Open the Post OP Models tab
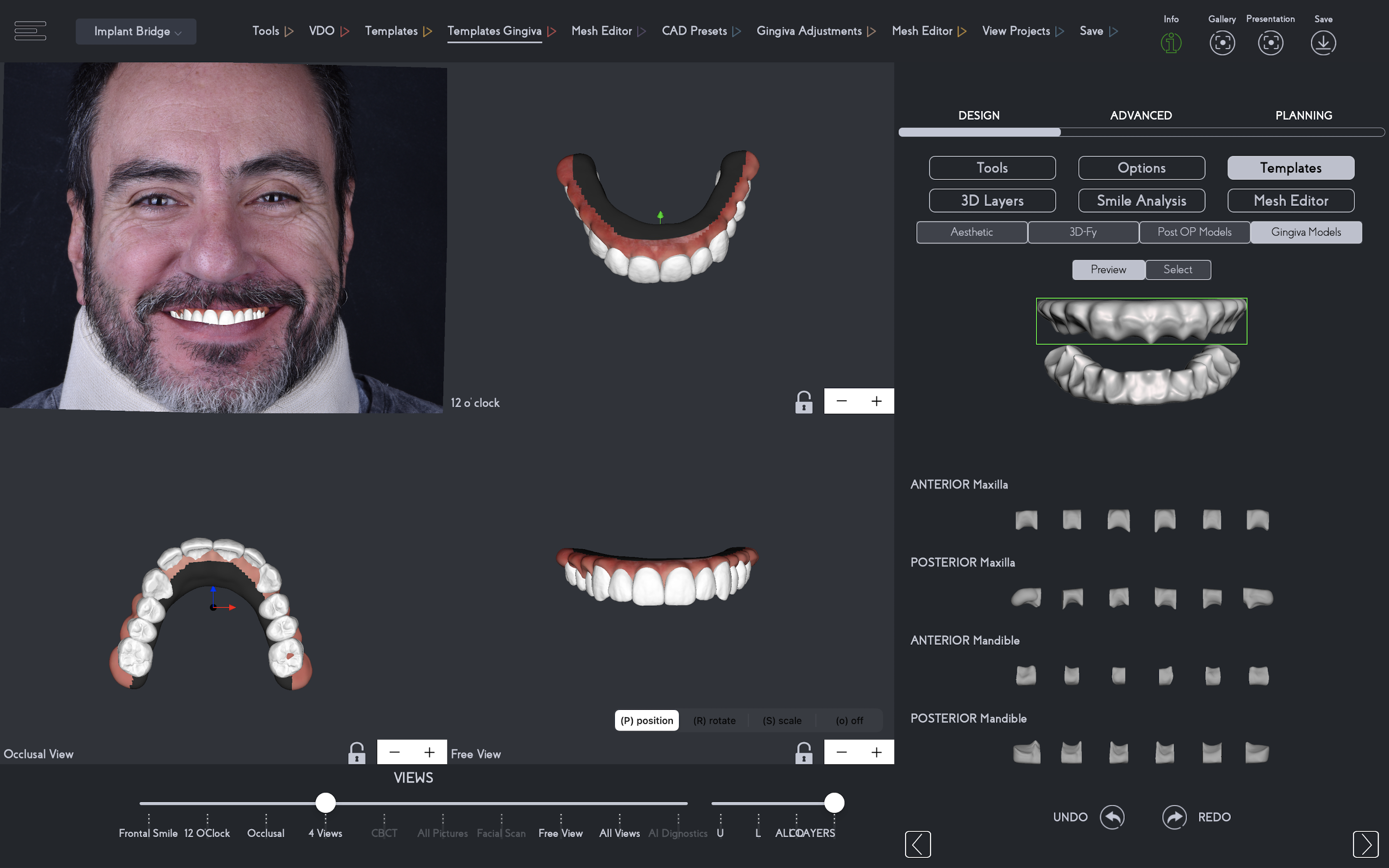This screenshot has width=1389, height=868. click(1194, 232)
